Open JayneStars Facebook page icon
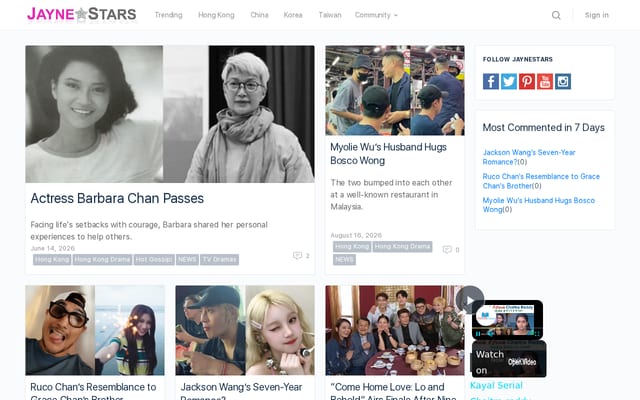The image size is (640, 400). click(x=491, y=81)
